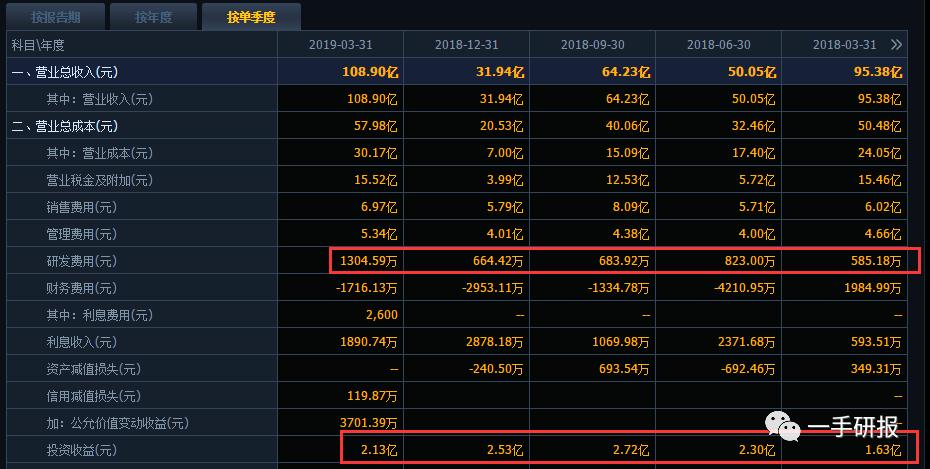Click the 3701.39万 fair value gain

[368, 423]
